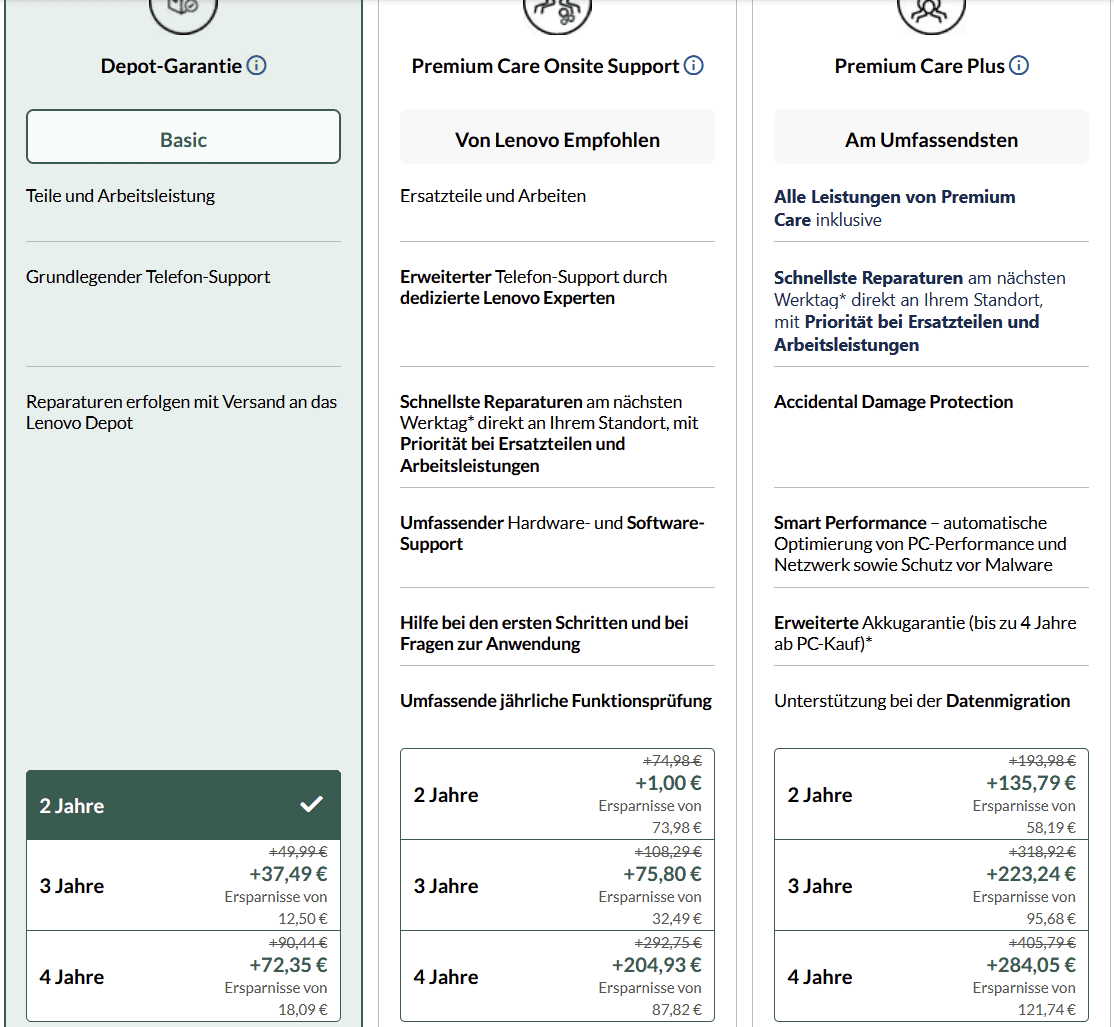This screenshot has height=1027, width=1114.
Task: Click the struck-through price +74,98 €
Action: click(x=672, y=761)
